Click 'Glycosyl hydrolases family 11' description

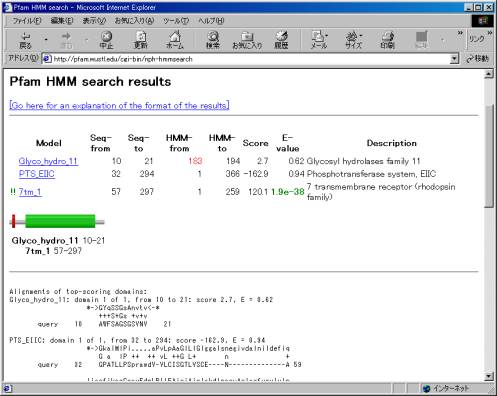click(x=363, y=161)
